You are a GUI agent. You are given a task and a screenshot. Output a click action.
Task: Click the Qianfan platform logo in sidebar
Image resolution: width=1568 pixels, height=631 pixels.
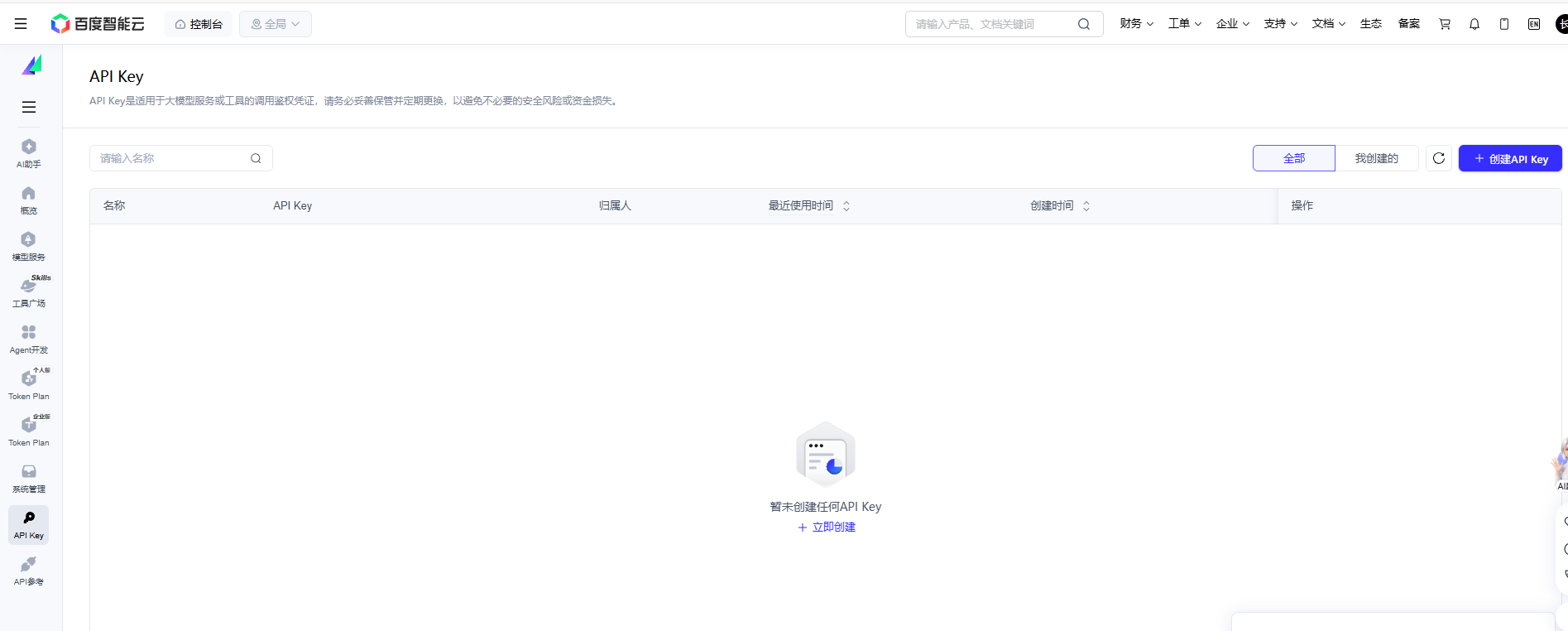[x=31, y=65]
